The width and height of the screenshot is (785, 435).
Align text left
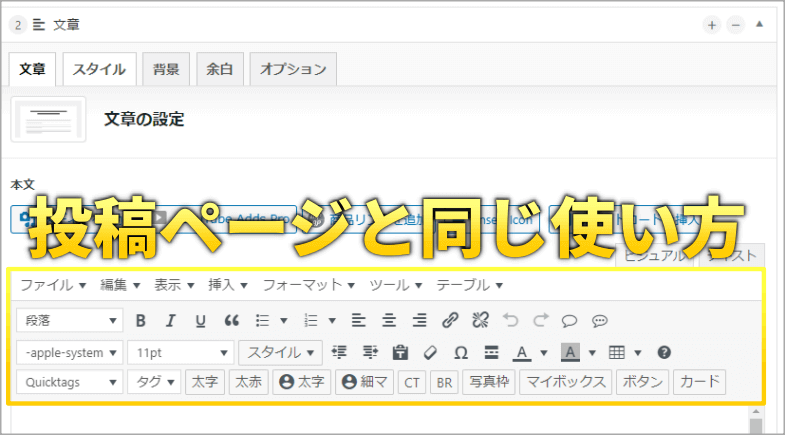point(358,320)
